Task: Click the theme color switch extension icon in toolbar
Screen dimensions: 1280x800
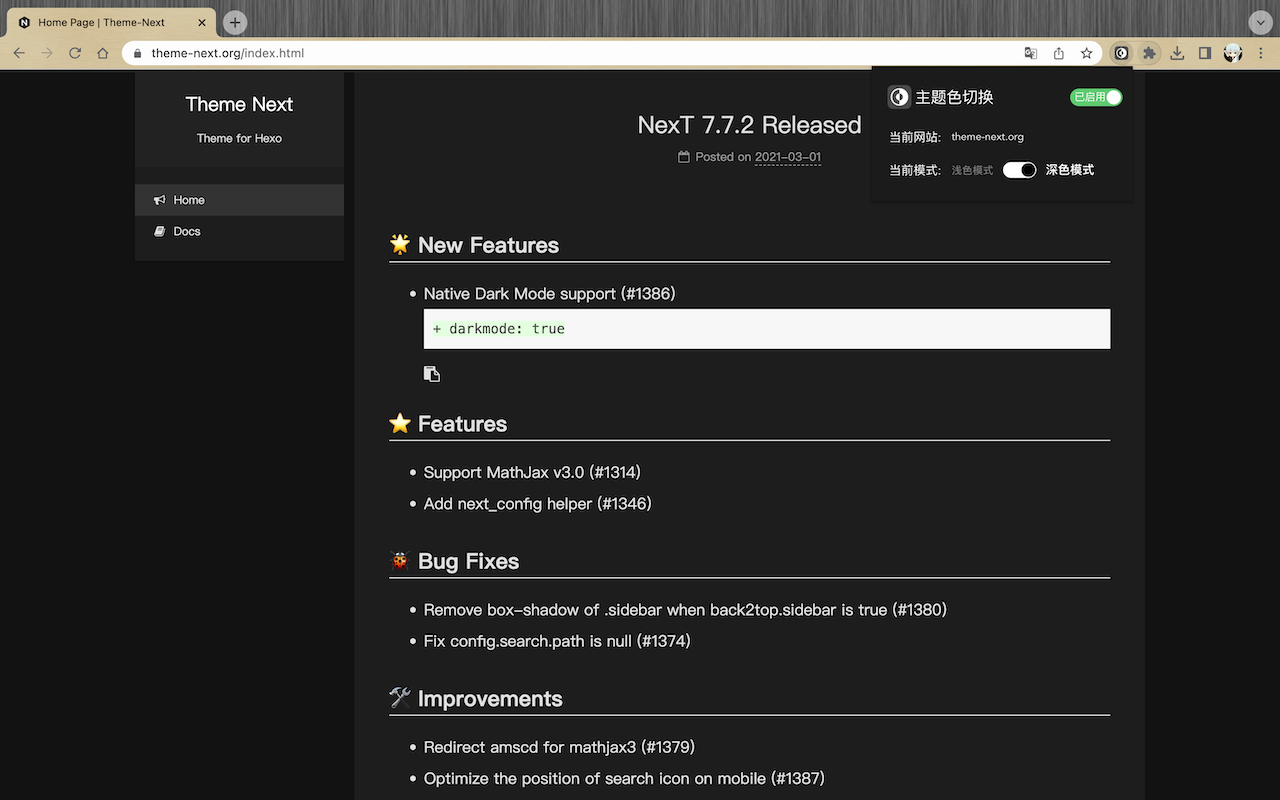Action: pyautogui.click(x=1121, y=53)
